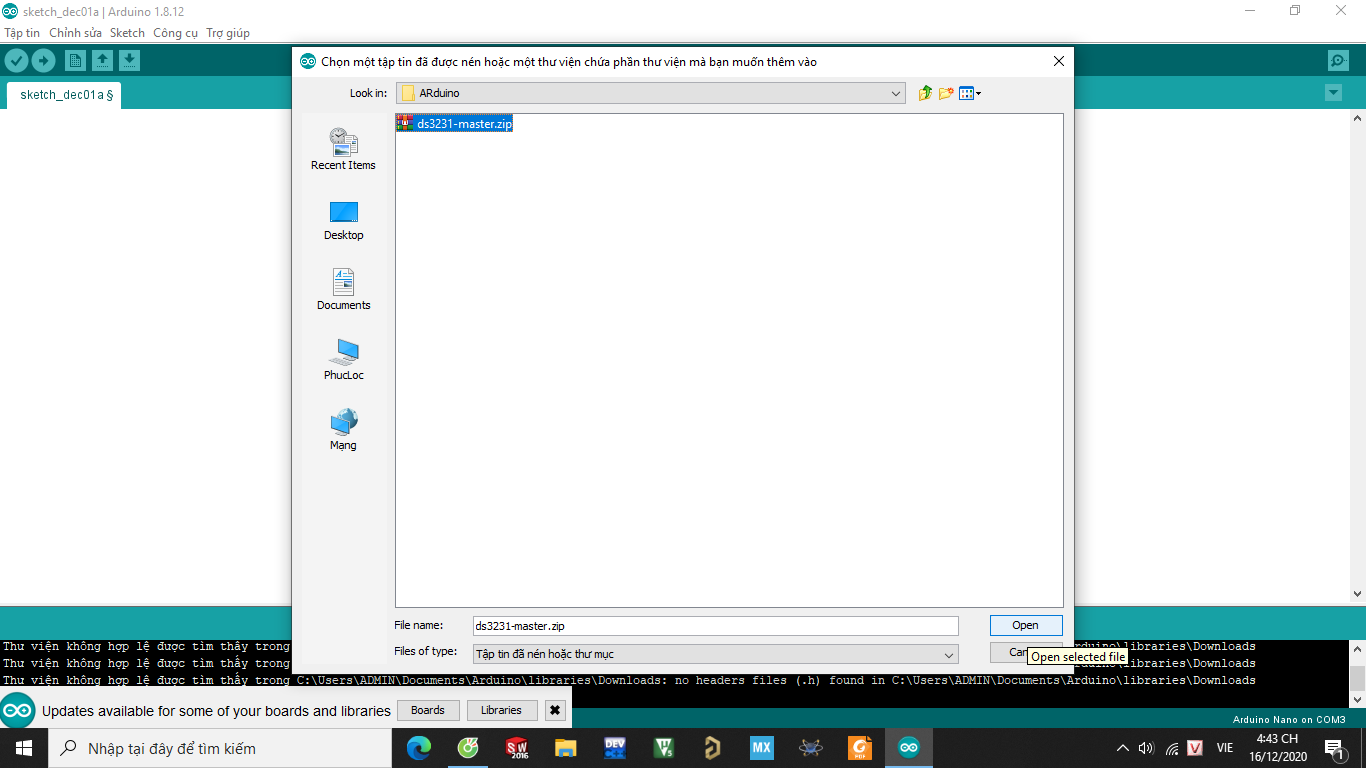Open Recent Items in sidebar

tap(343, 149)
